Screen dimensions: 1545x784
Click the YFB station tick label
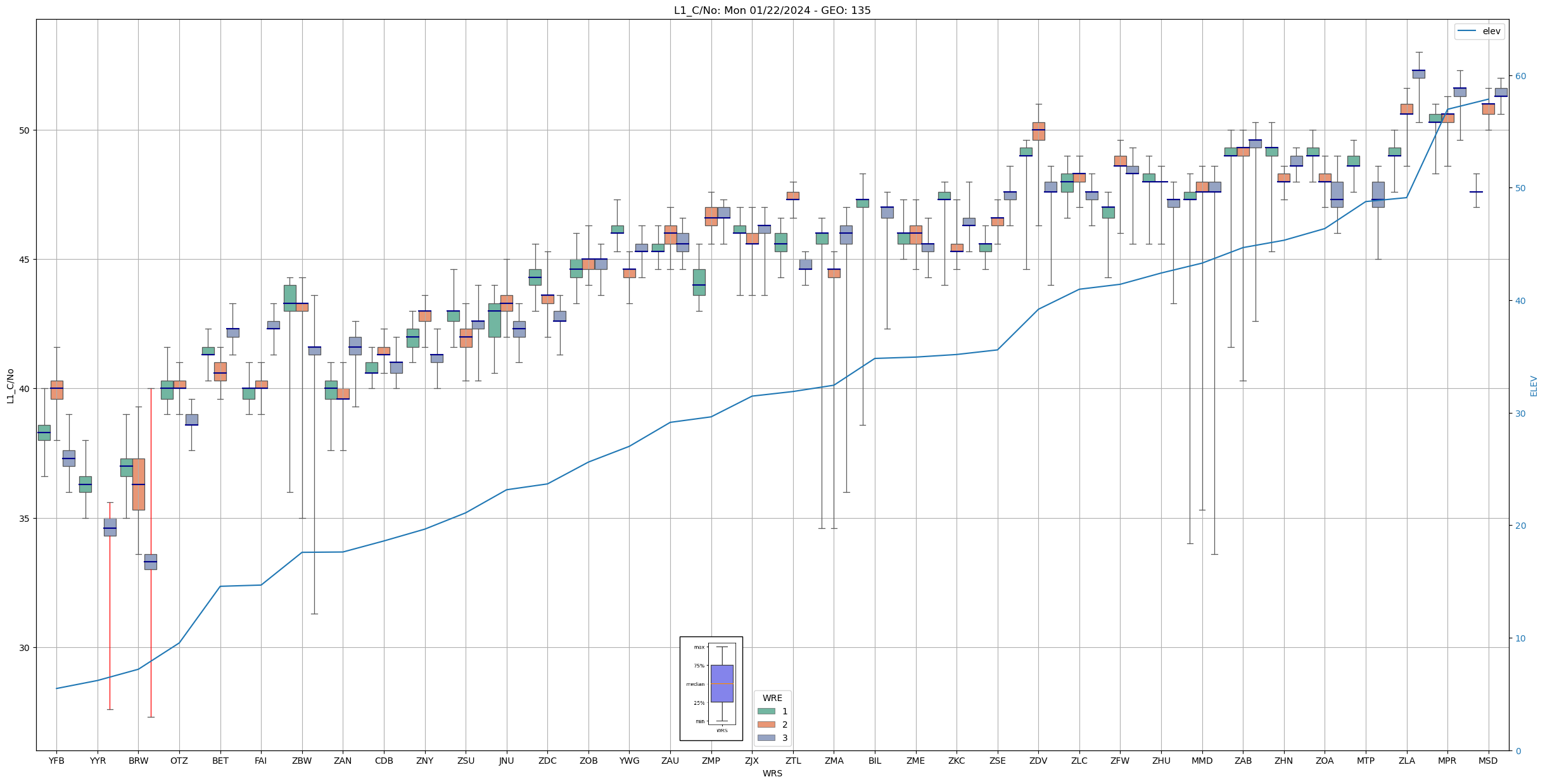tap(56, 761)
